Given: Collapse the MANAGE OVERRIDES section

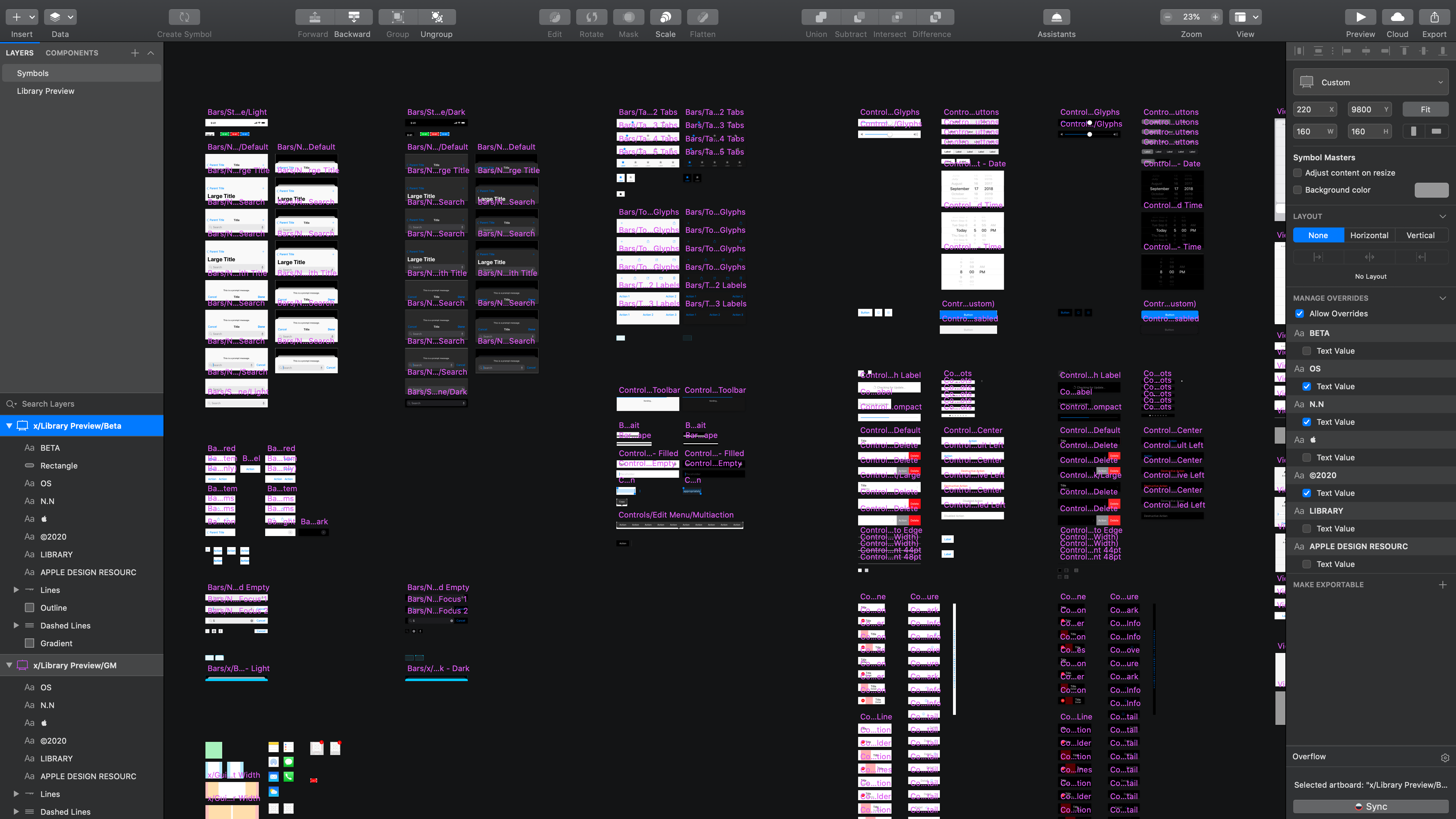Looking at the screenshot, I should (1442, 298).
